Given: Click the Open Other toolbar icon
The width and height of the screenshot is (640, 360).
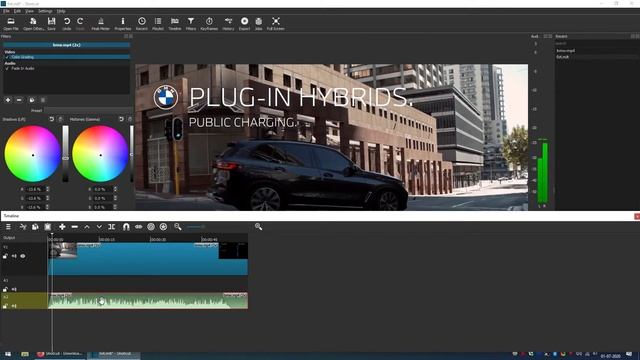Looking at the screenshot, I should click(33, 24).
